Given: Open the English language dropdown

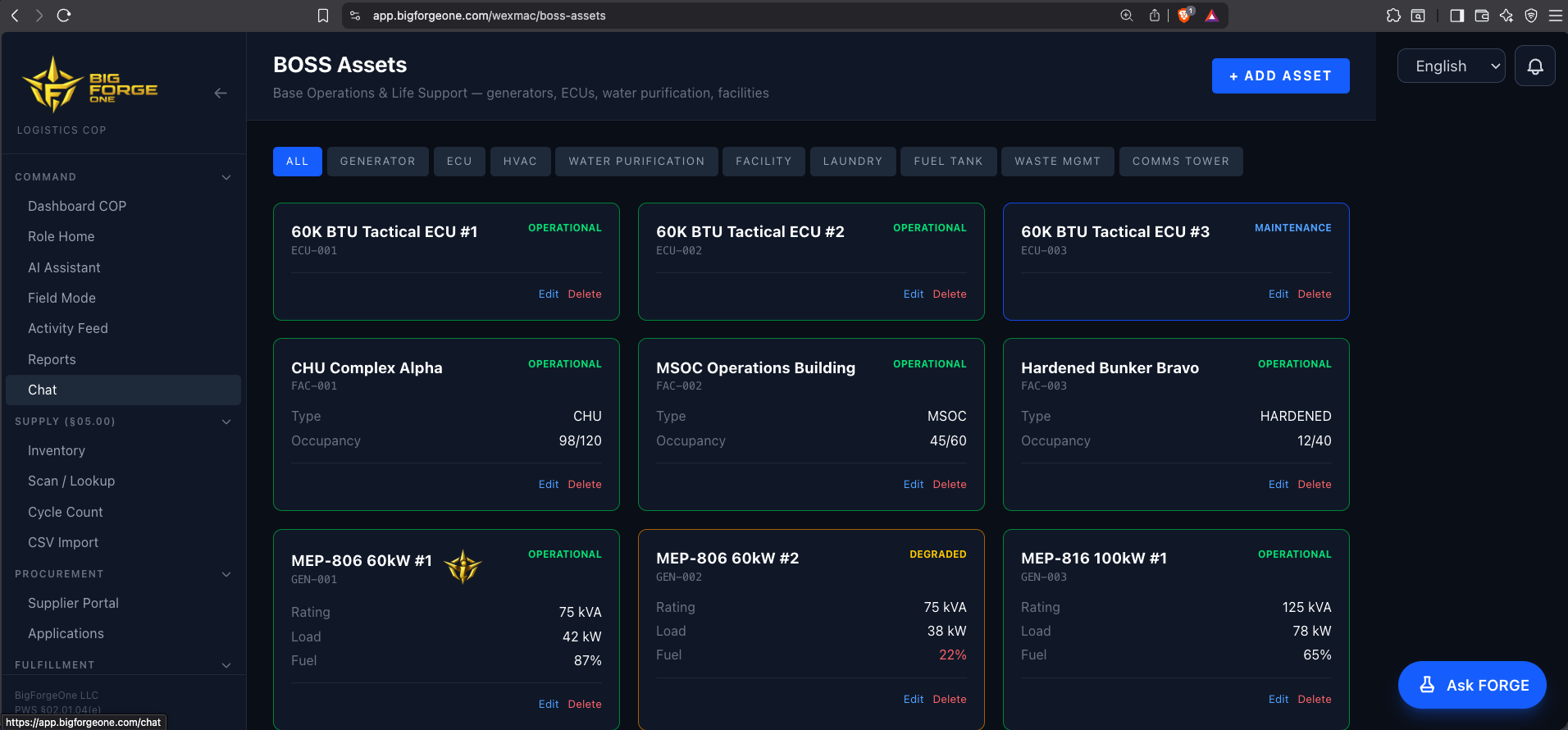Looking at the screenshot, I should (x=1452, y=66).
